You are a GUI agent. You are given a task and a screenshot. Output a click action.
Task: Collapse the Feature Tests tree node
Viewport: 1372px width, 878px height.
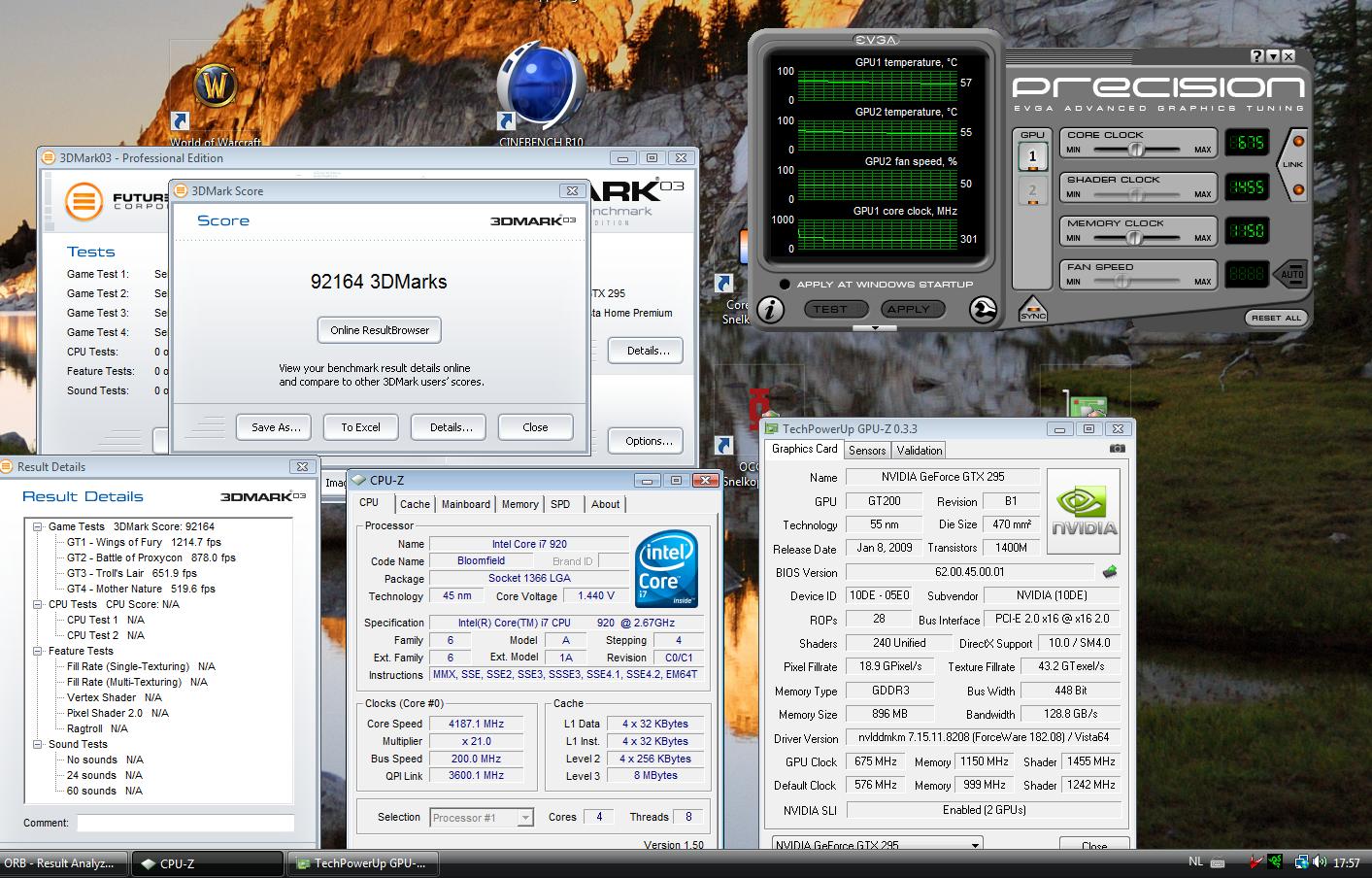[37, 651]
